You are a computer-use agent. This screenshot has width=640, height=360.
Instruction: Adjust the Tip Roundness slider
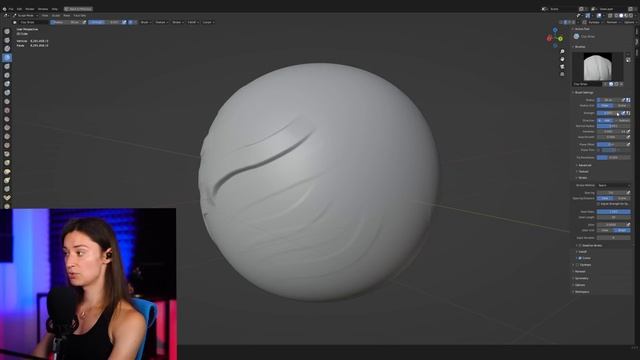613,158
